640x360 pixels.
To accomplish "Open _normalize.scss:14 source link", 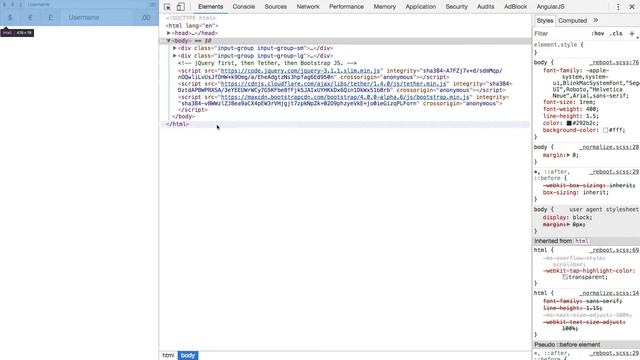I will pos(609,293).
